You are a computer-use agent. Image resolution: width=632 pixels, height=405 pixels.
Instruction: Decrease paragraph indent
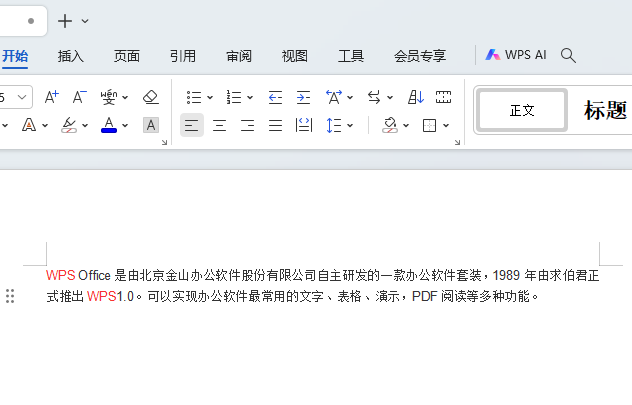(275, 97)
